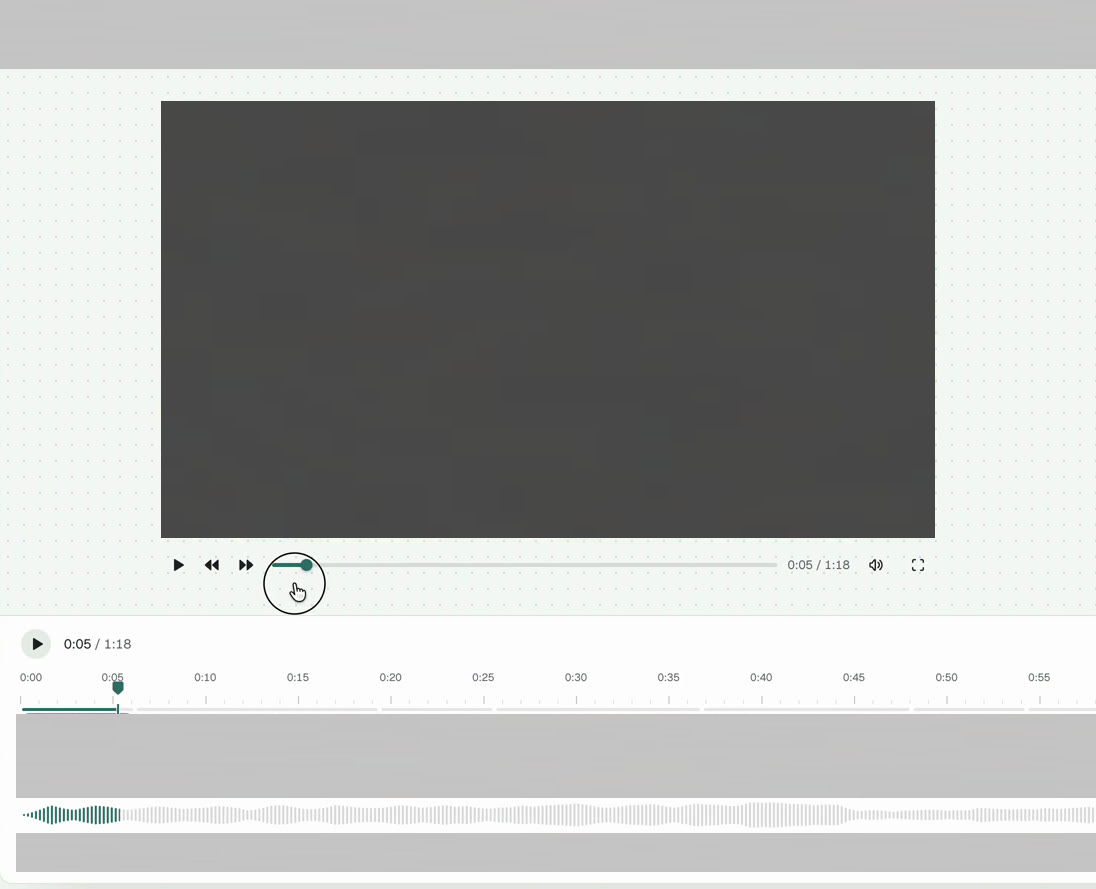Click the 0:00 label on timeline ruler
This screenshot has height=889, width=1096.
pyautogui.click(x=31, y=677)
